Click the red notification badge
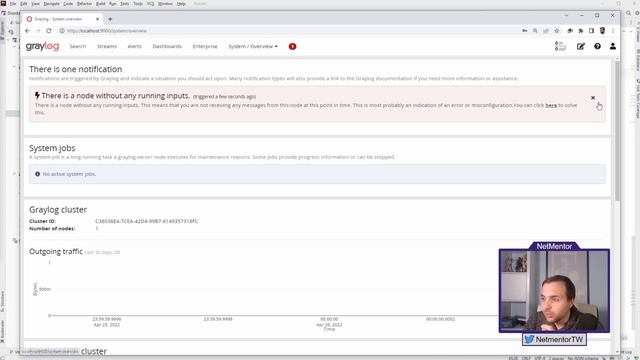The height and width of the screenshot is (360, 640). click(x=292, y=47)
